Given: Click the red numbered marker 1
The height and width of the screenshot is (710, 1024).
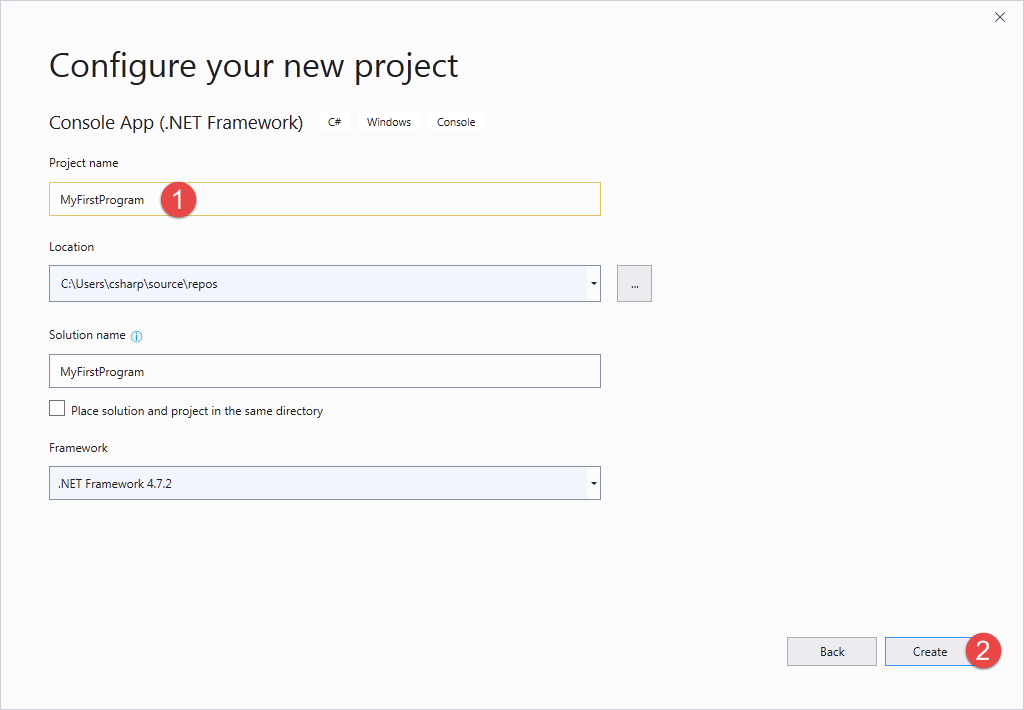Looking at the screenshot, I should point(180,199).
